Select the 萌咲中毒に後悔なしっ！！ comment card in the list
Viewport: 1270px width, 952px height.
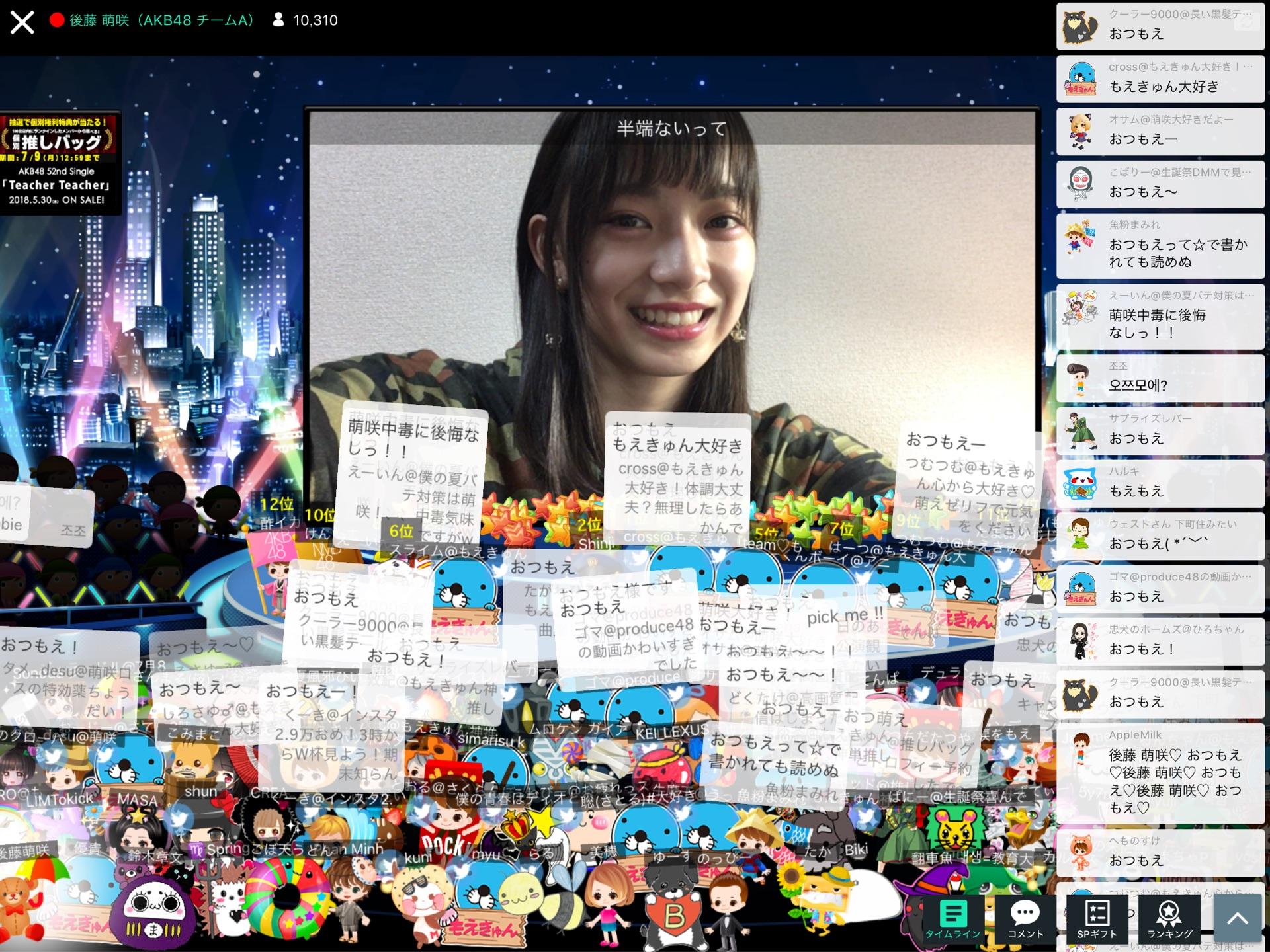[x=1160, y=317]
